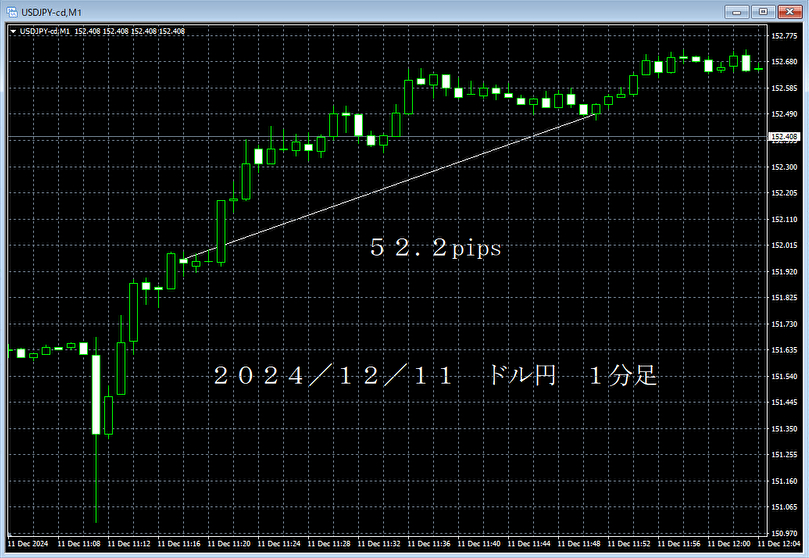Click price axis label 151.255
Screen dimensions: 809x558
[x=784, y=455]
